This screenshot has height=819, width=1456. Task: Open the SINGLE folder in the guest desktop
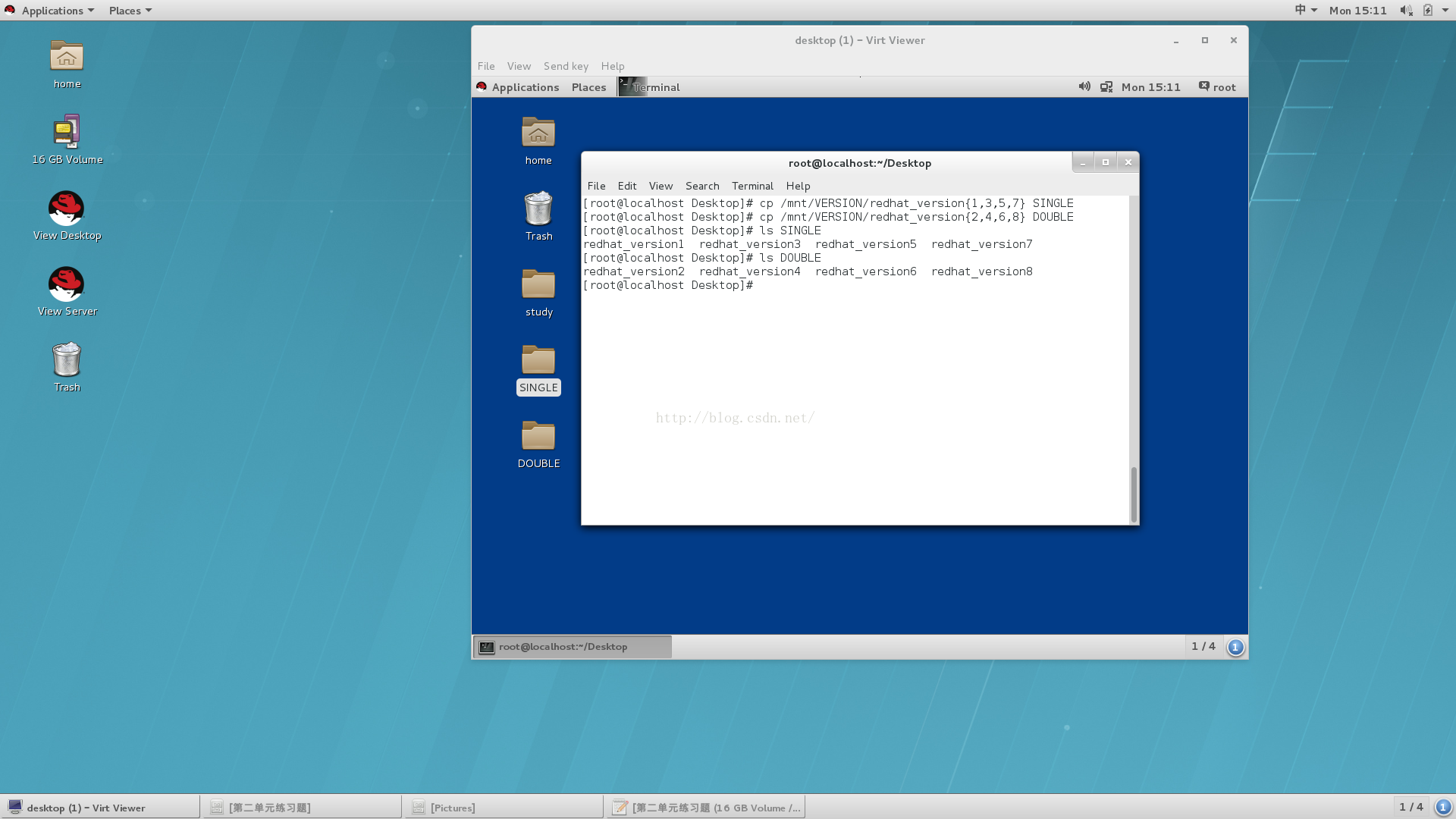coord(538,361)
